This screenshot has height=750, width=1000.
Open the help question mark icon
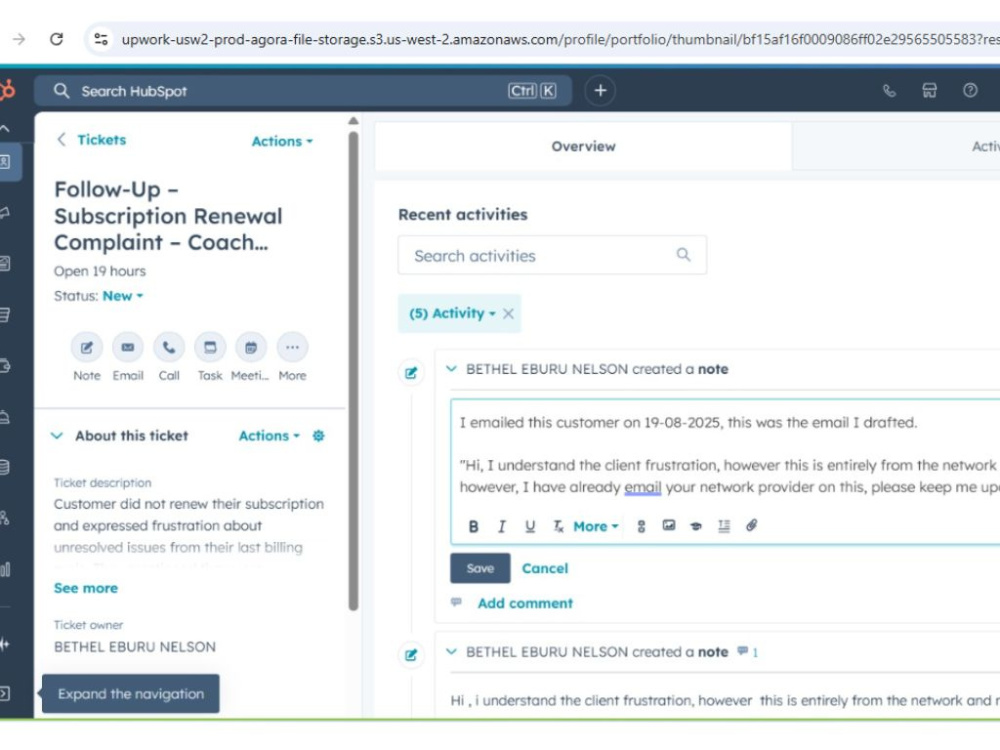coord(970,91)
